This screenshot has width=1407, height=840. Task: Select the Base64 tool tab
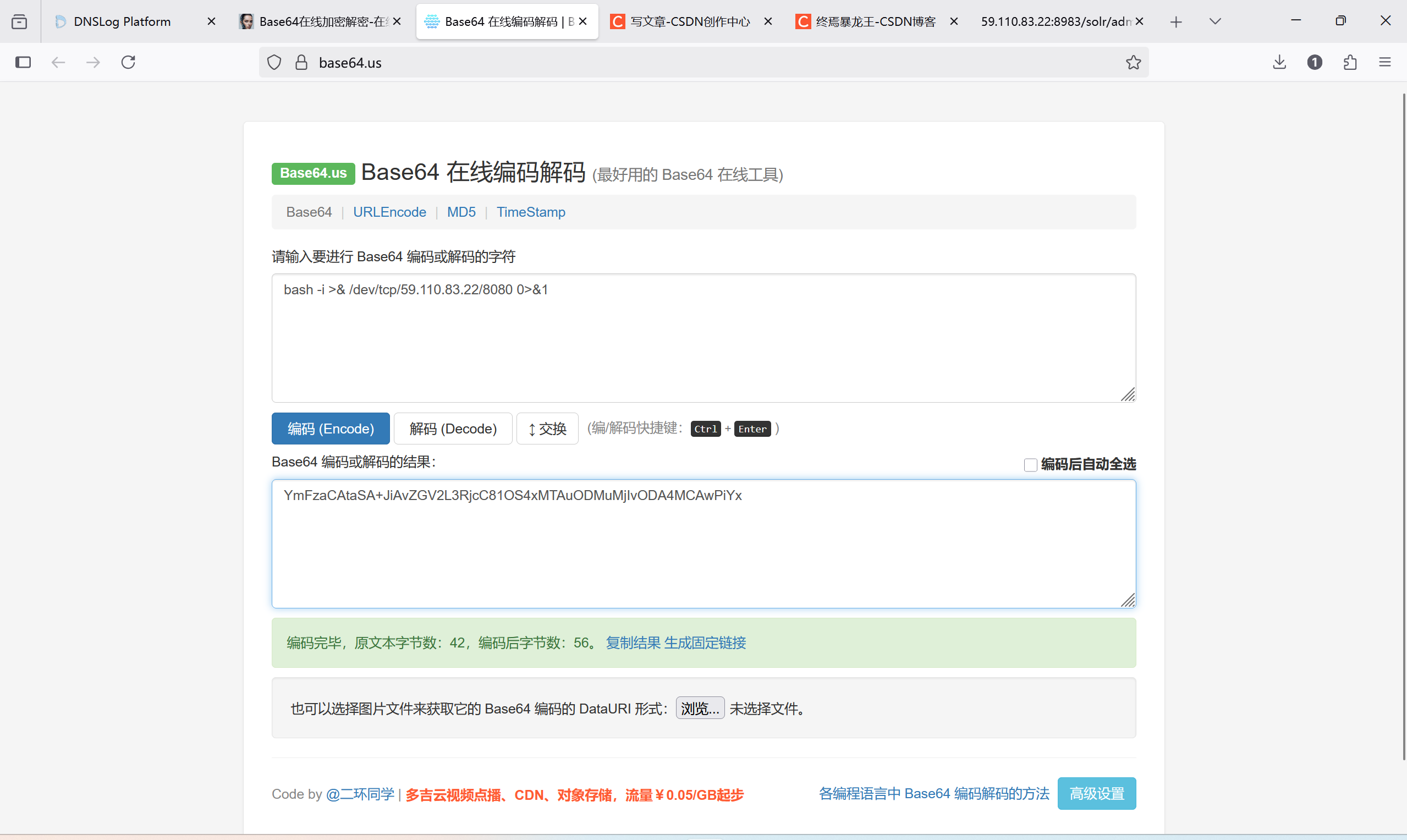click(x=309, y=212)
